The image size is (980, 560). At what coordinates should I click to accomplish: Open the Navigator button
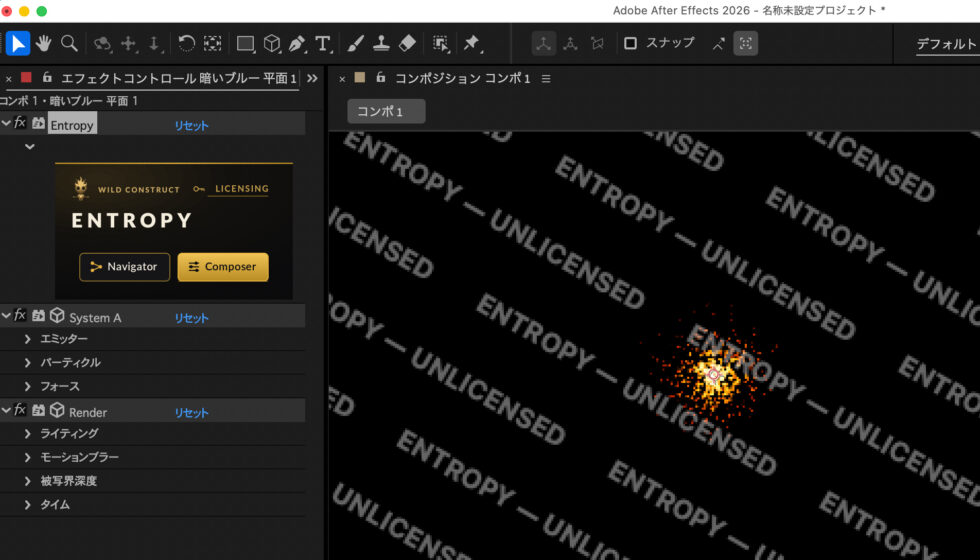[x=124, y=267]
